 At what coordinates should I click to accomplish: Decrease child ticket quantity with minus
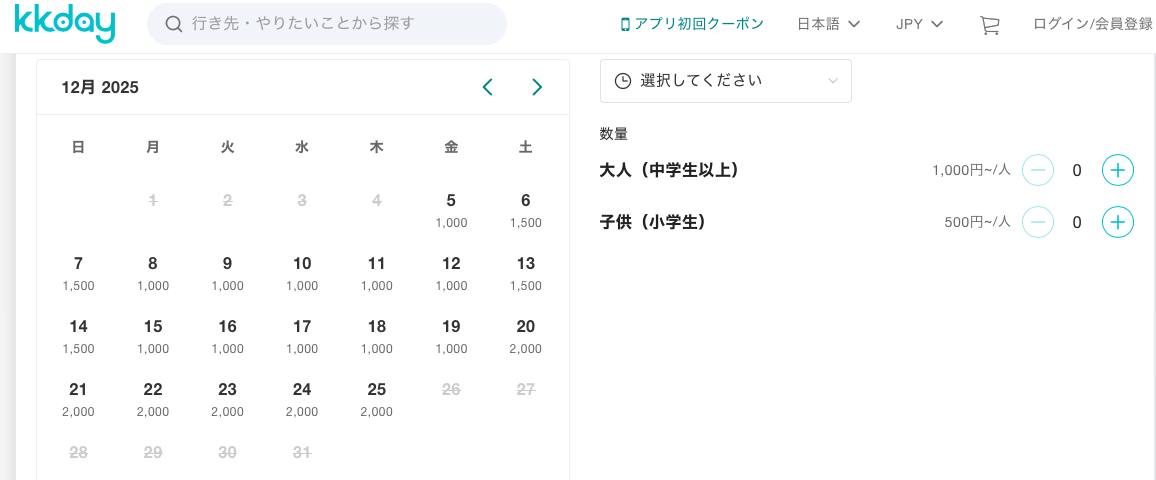pyautogui.click(x=1038, y=222)
